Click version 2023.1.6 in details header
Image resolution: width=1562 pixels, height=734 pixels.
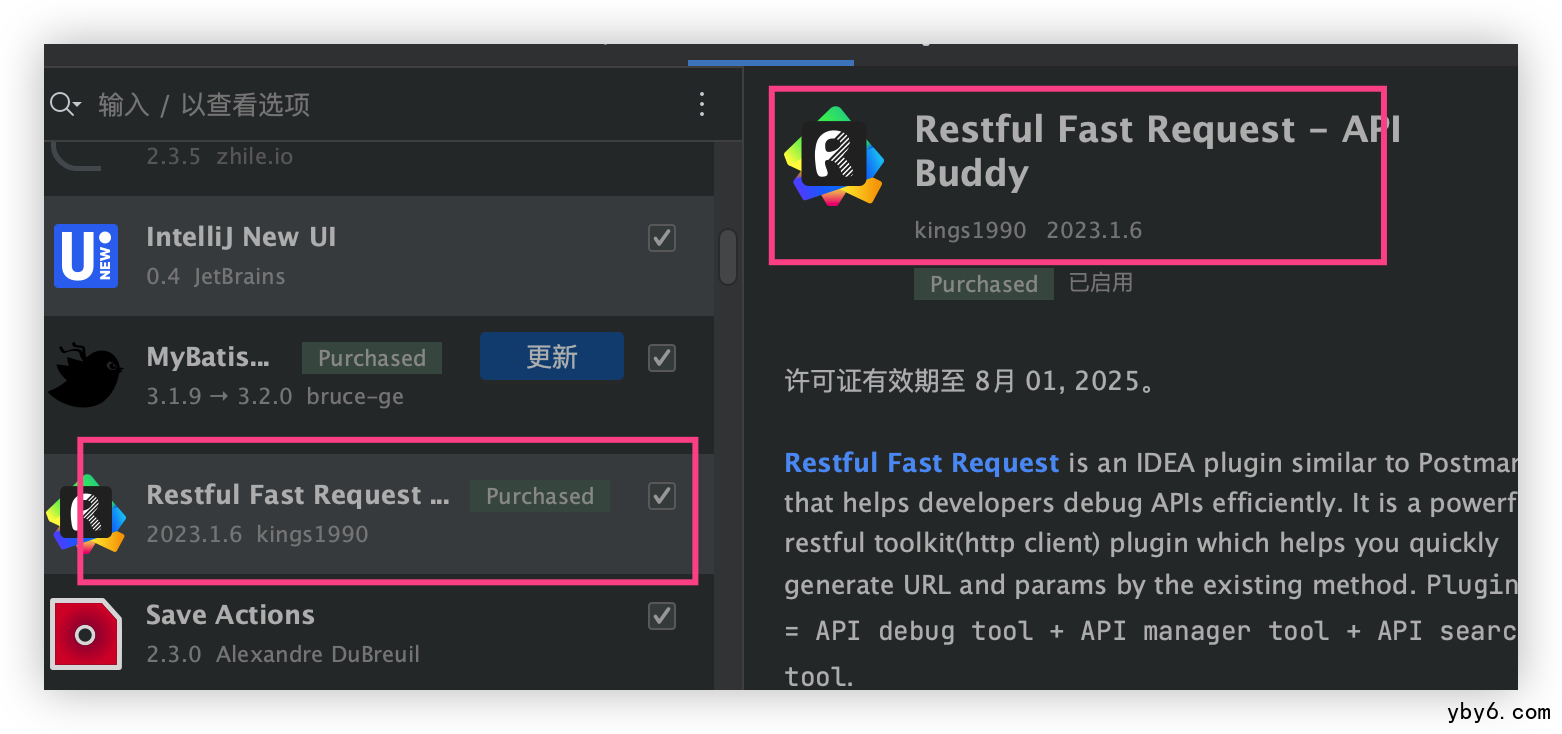(x=1094, y=230)
